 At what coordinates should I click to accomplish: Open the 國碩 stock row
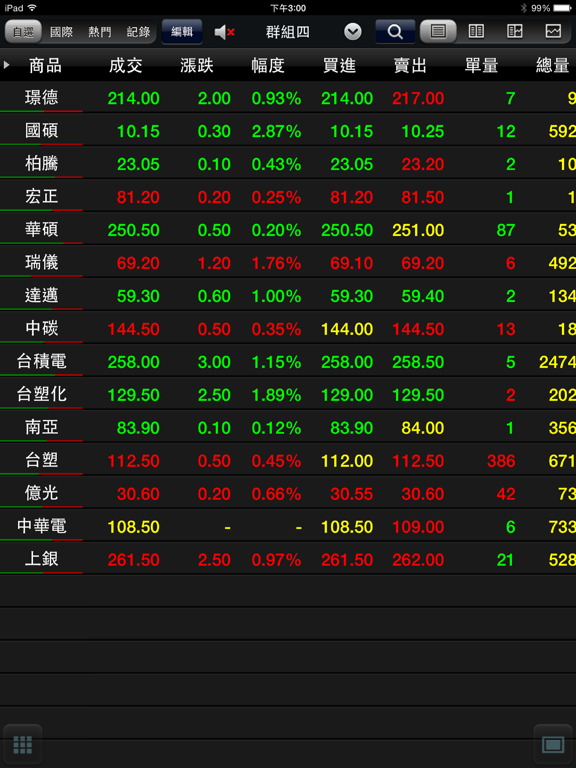(x=288, y=130)
